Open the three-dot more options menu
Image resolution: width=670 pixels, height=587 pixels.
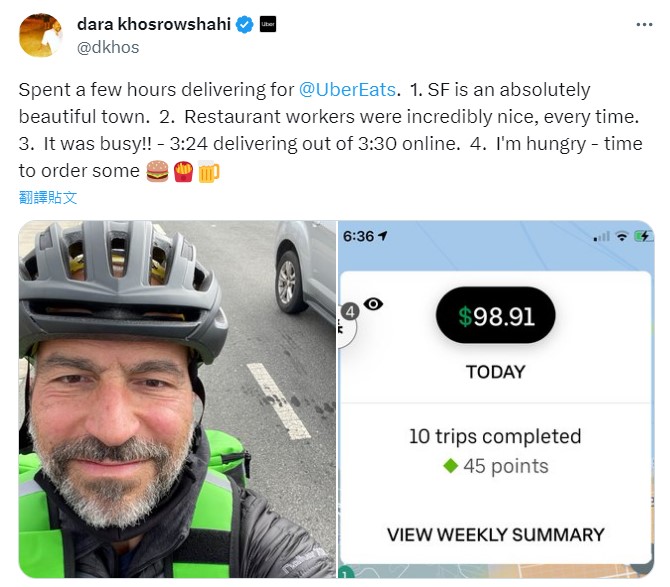coord(644,25)
